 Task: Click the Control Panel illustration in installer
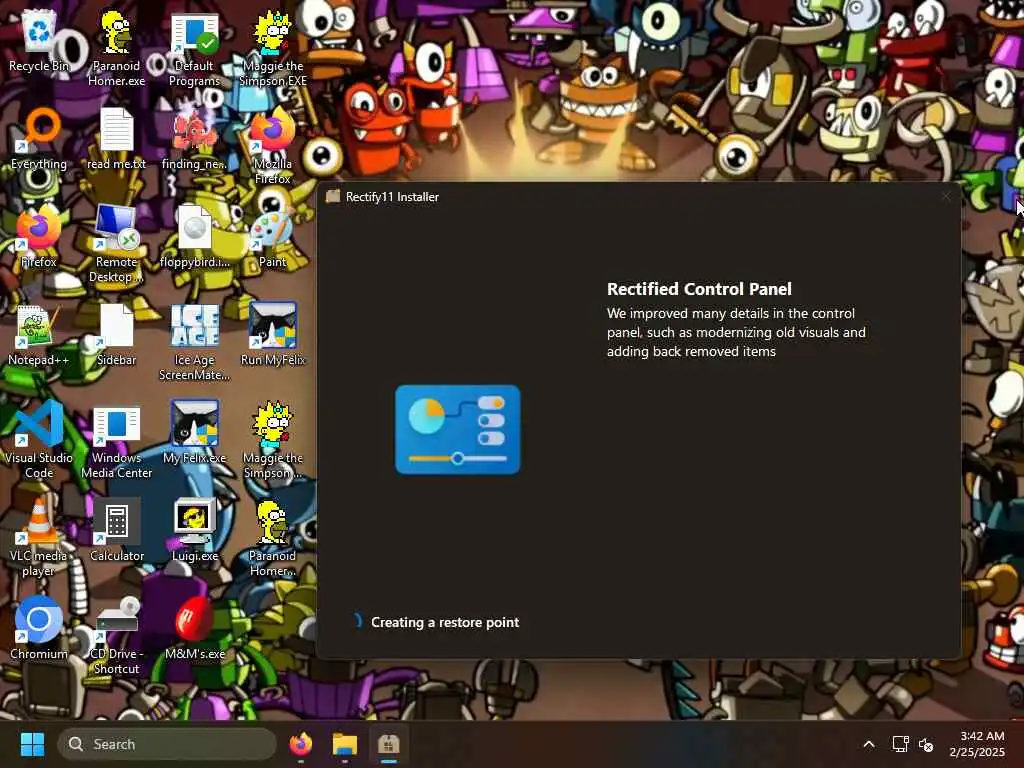[457, 430]
